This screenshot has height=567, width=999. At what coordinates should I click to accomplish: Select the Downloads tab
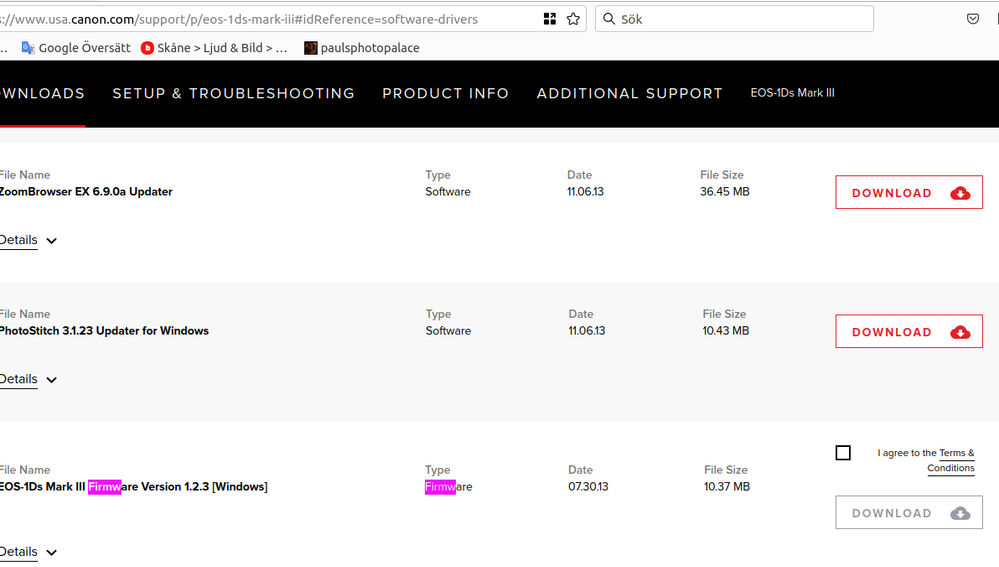[42, 93]
